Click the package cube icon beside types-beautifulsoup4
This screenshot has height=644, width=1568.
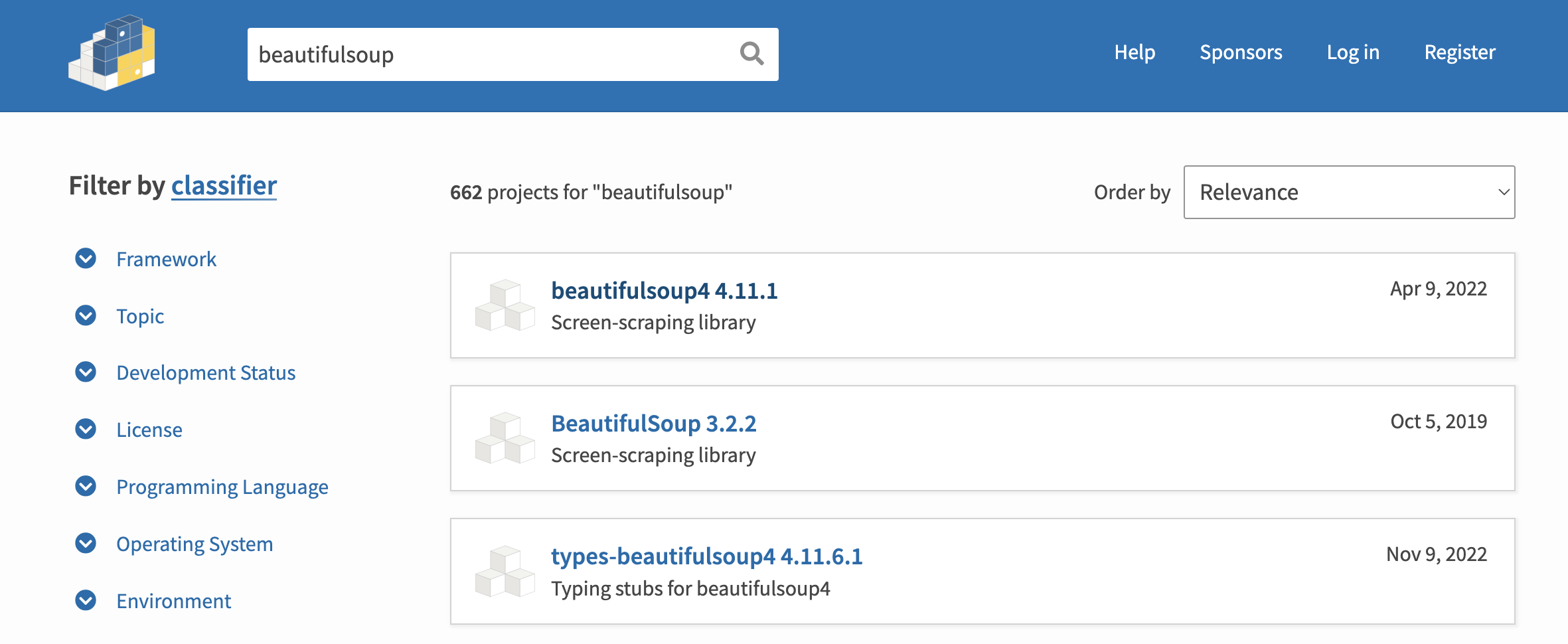505,571
